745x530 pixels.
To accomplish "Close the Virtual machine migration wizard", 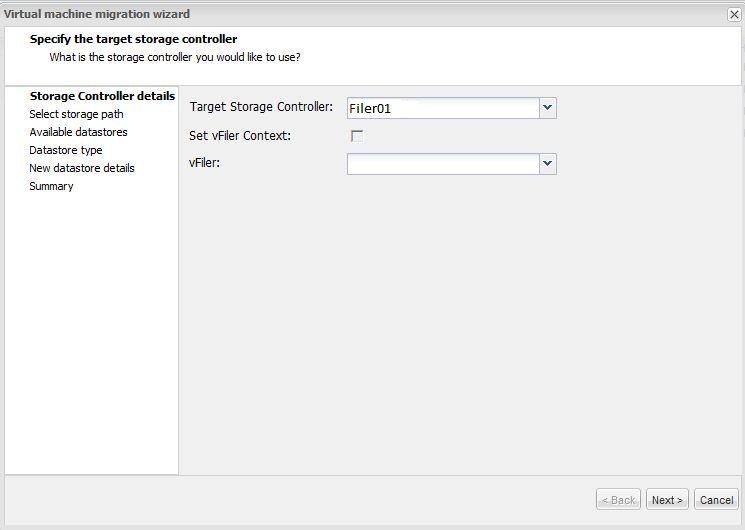I will coord(734,14).
